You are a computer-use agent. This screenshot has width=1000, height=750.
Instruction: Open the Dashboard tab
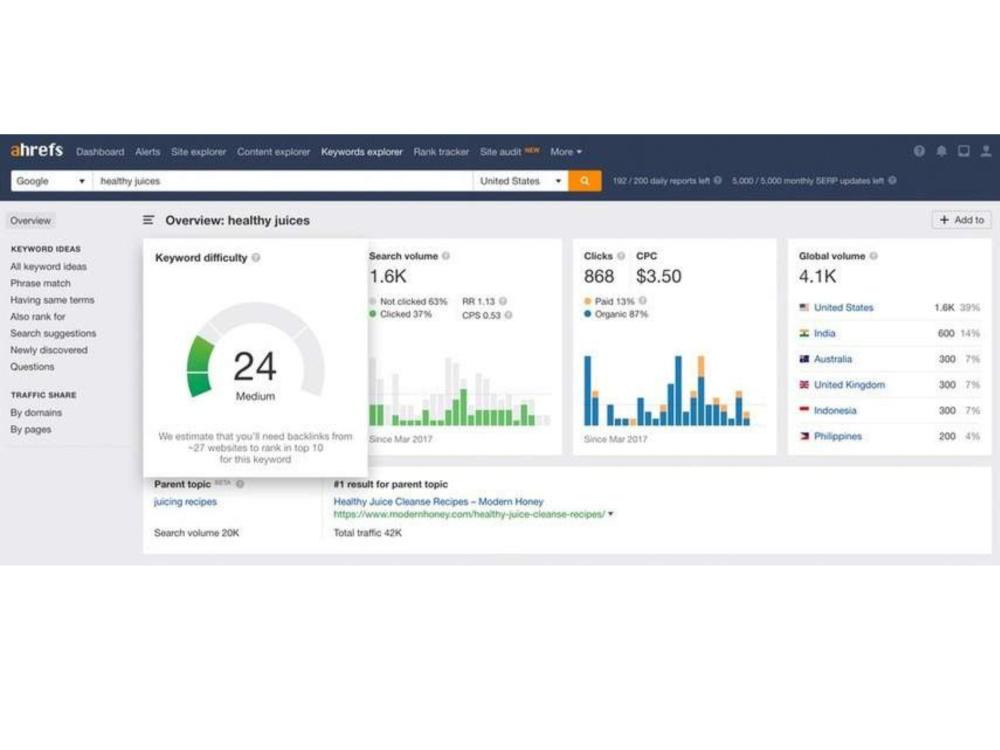click(x=100, y=152)
